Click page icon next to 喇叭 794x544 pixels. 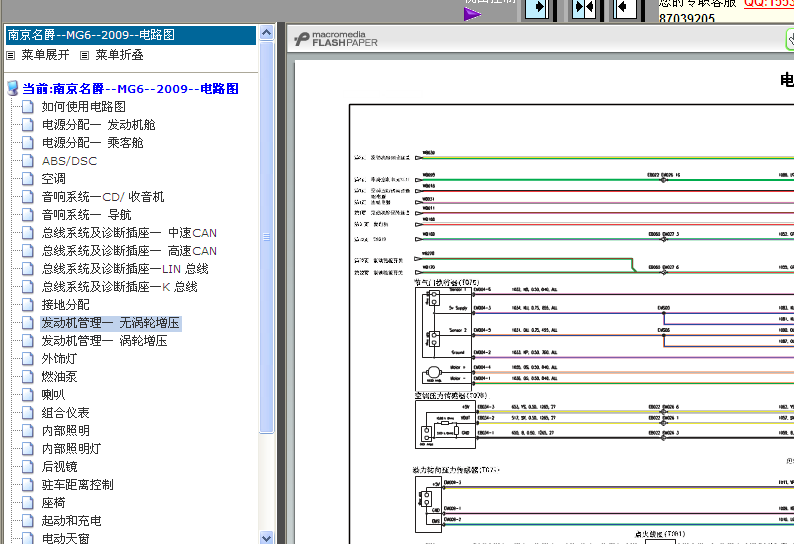[28, 395]
